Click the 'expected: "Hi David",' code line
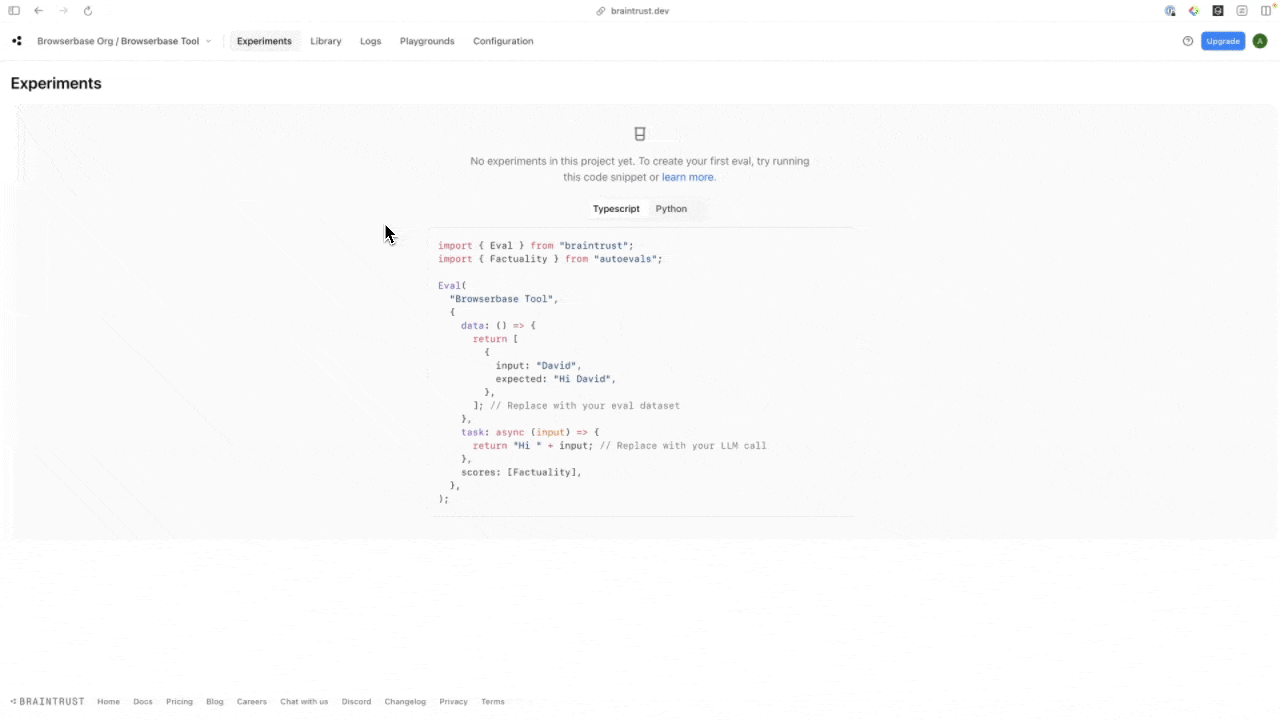The height and width of the screenshot is (720, 1280). 556,379
